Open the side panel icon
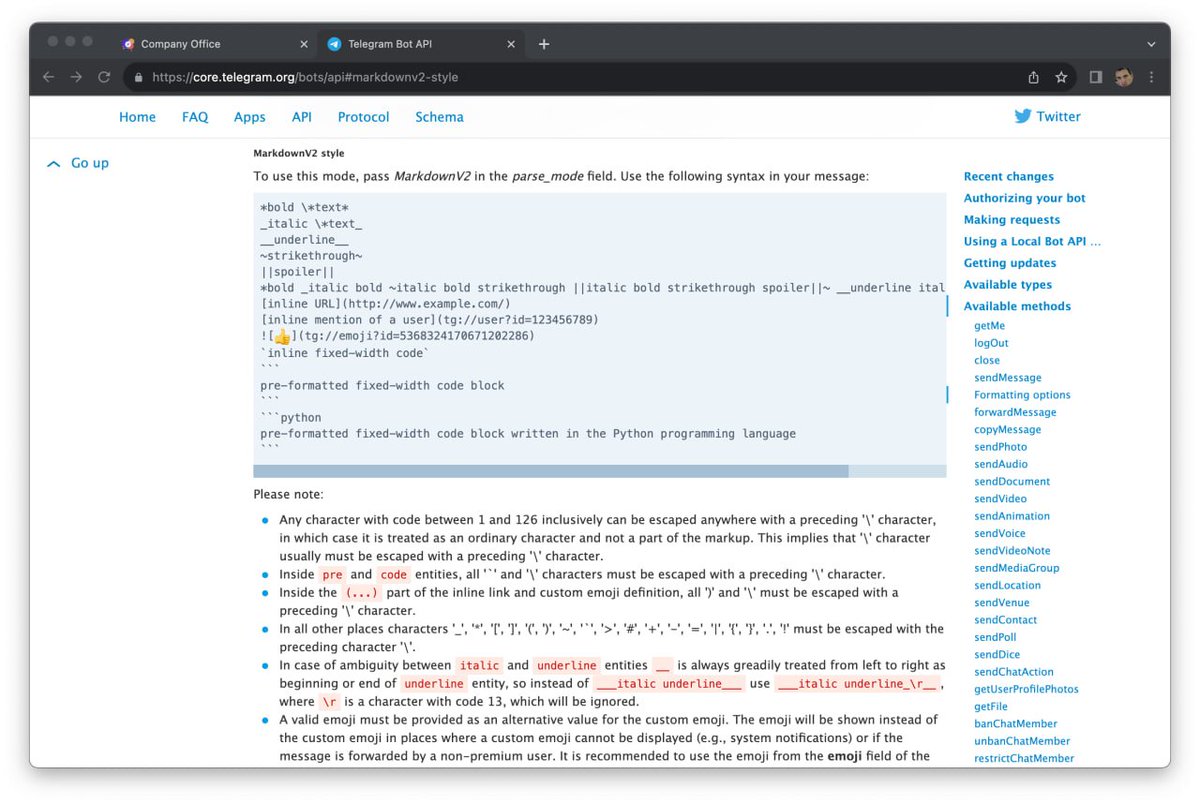 click(x=1096, y=77)
